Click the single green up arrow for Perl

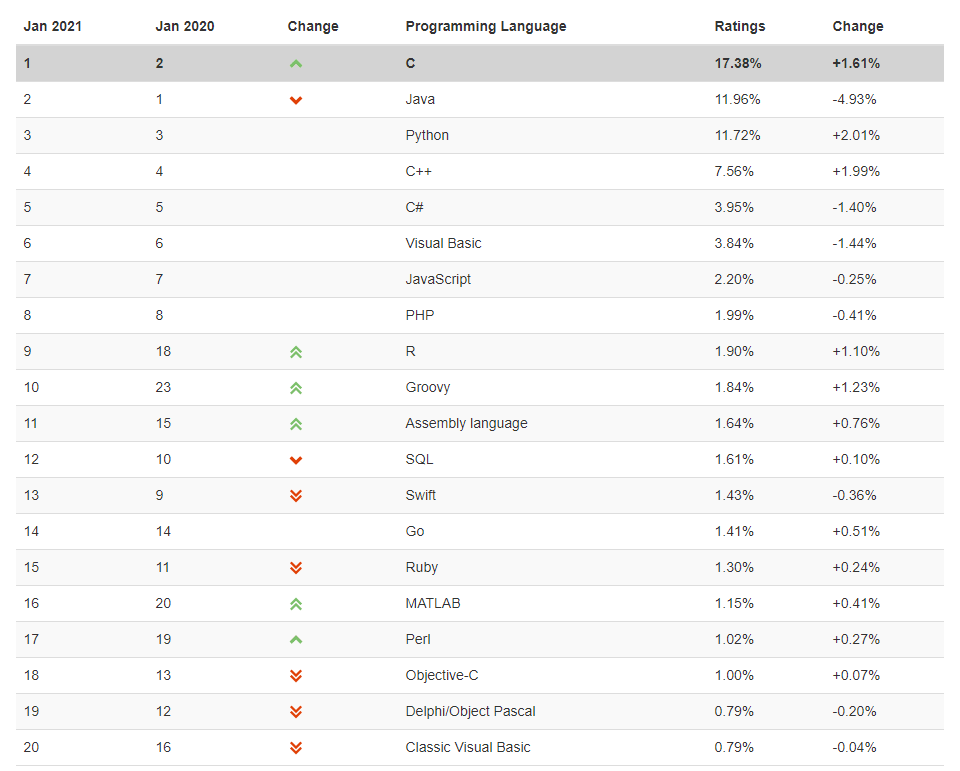point(296,640)
